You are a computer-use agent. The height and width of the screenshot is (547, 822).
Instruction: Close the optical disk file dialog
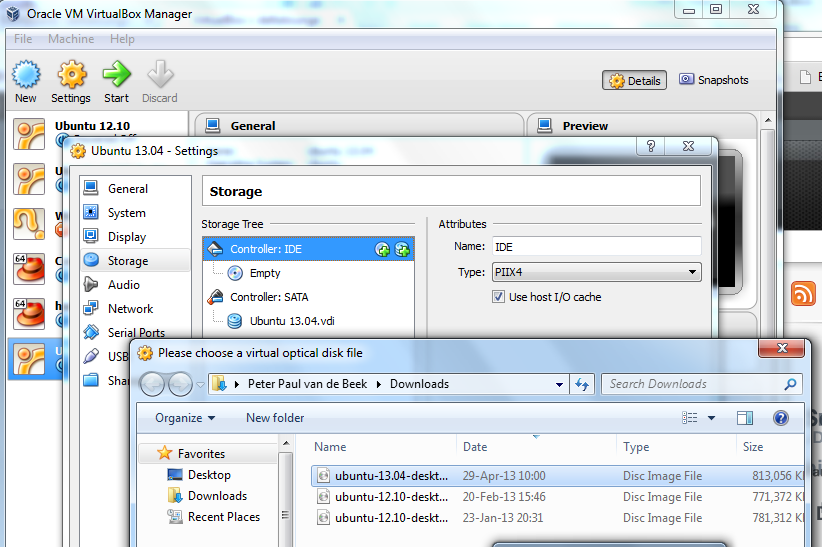[x=782, y=348]
